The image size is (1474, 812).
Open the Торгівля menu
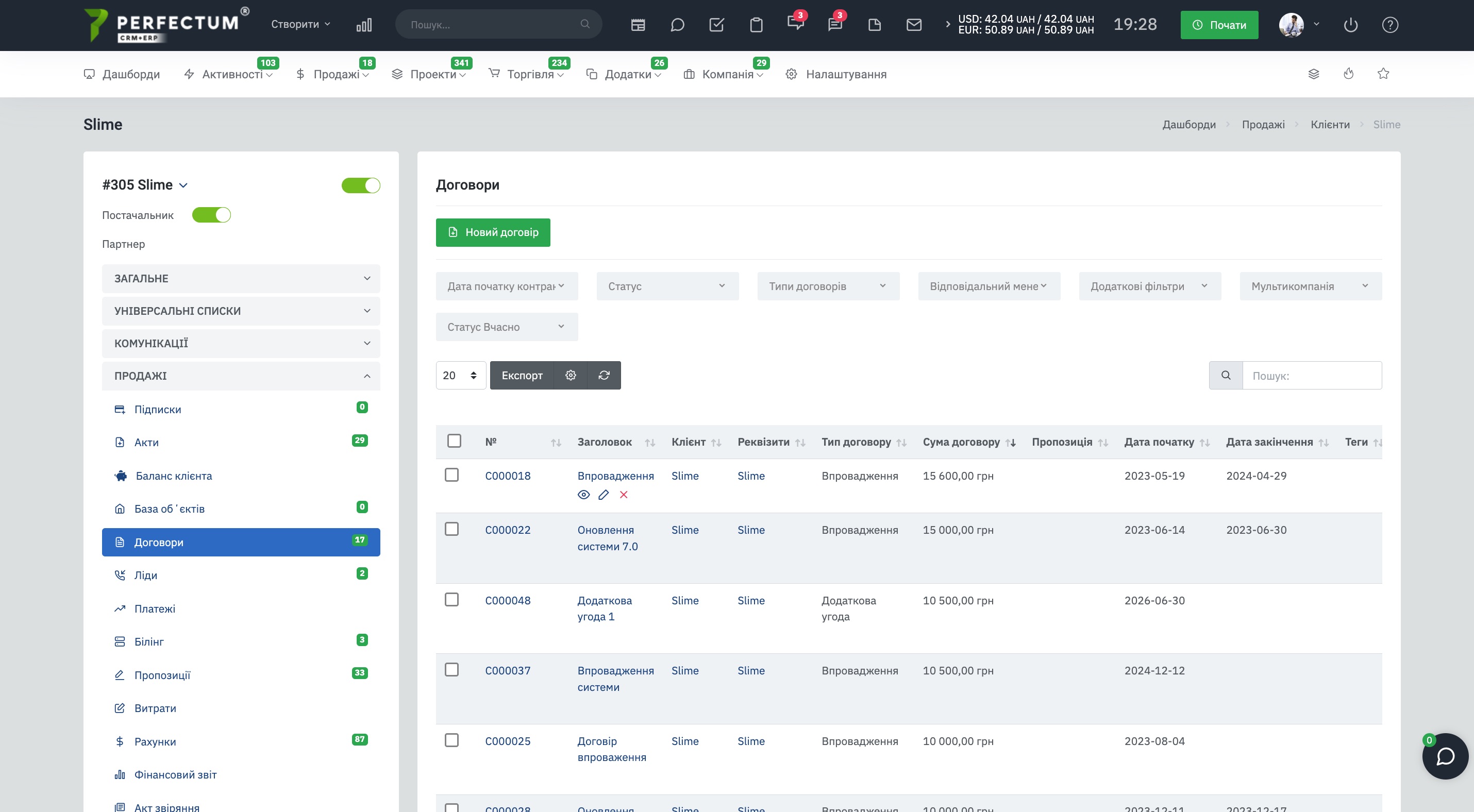526,74
